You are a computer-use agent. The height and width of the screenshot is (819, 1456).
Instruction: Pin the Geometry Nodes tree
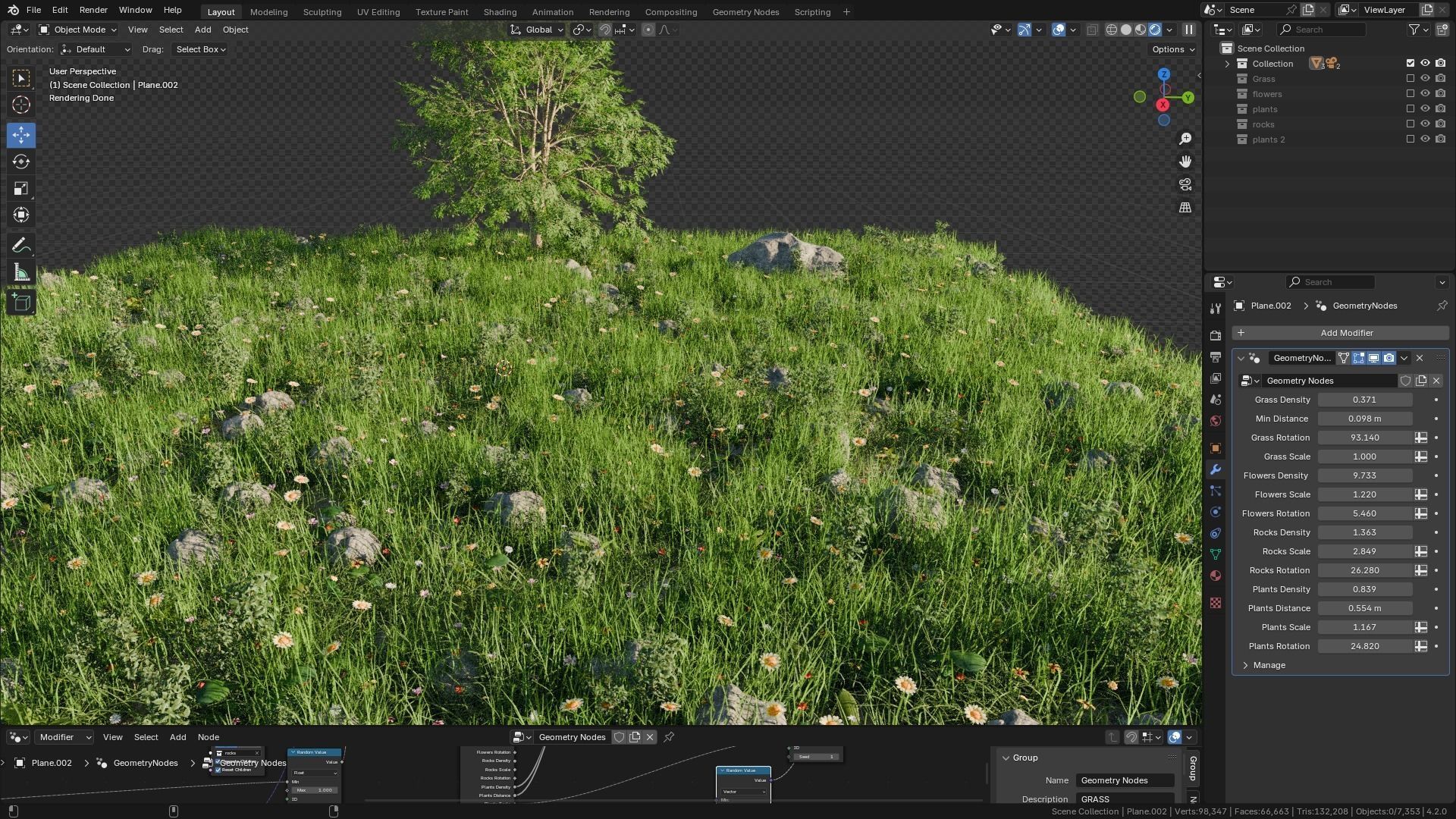(669, 737)
